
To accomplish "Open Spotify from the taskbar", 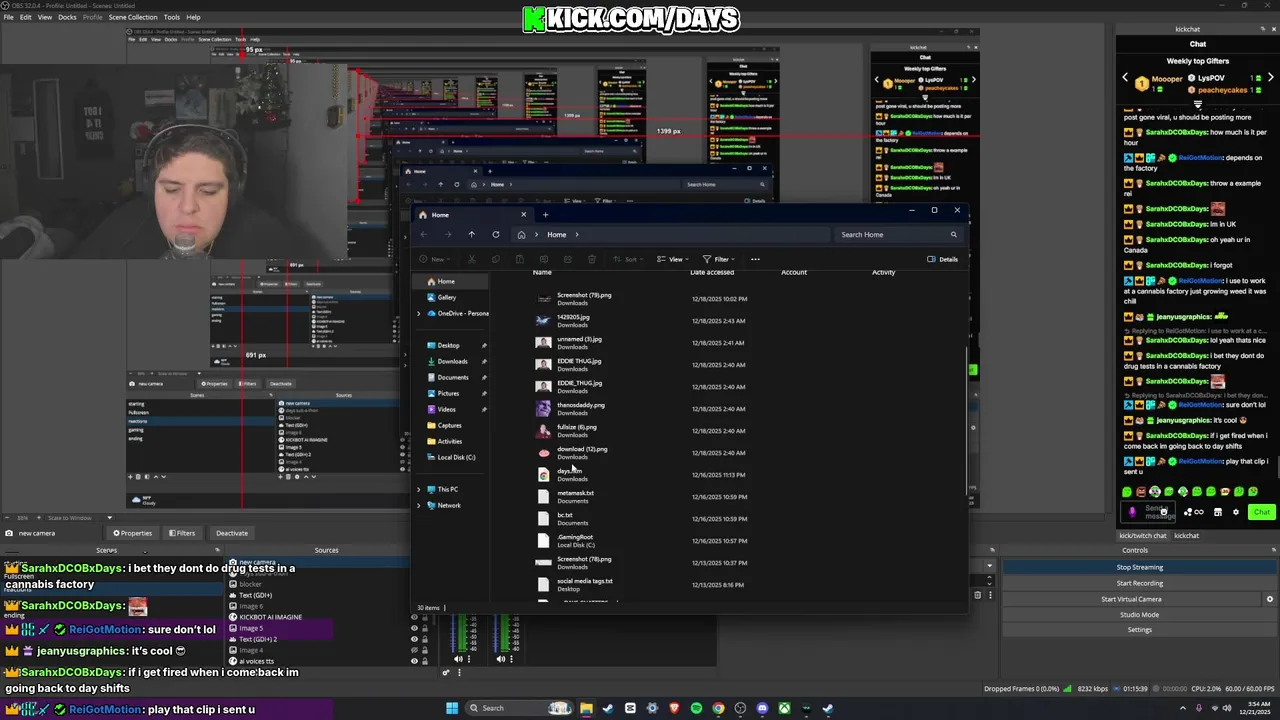I will coord(696,708).
